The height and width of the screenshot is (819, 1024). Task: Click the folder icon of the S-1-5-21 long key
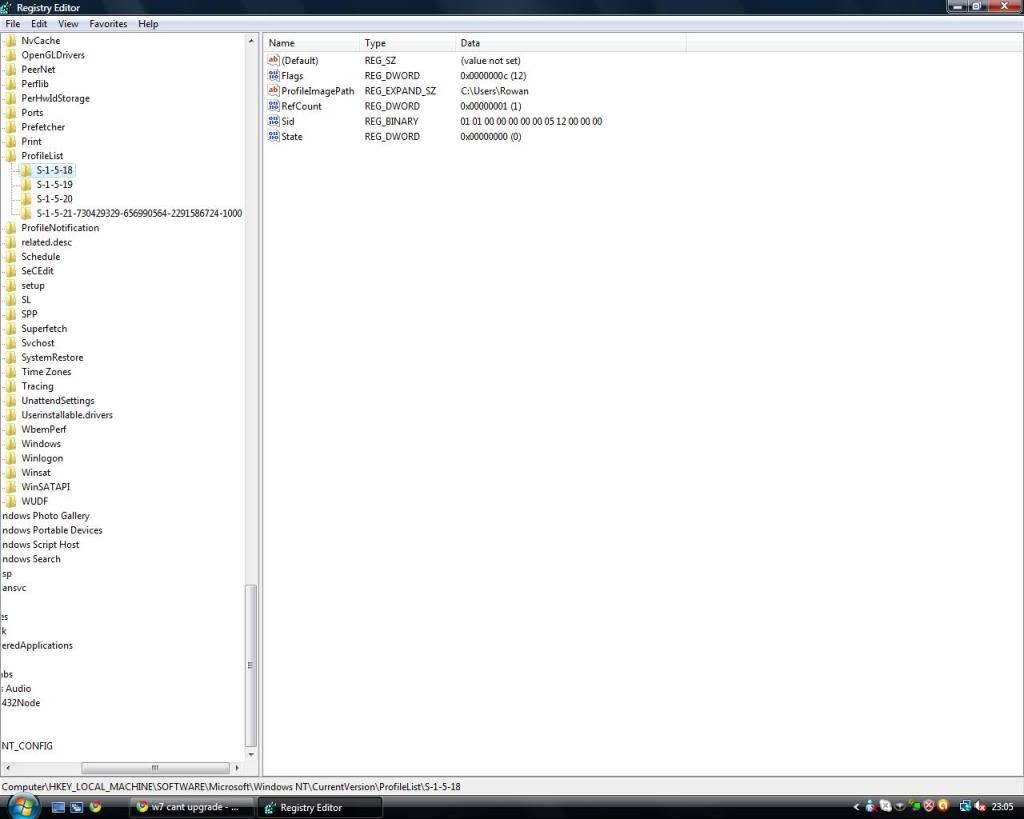tap(26, 213)
